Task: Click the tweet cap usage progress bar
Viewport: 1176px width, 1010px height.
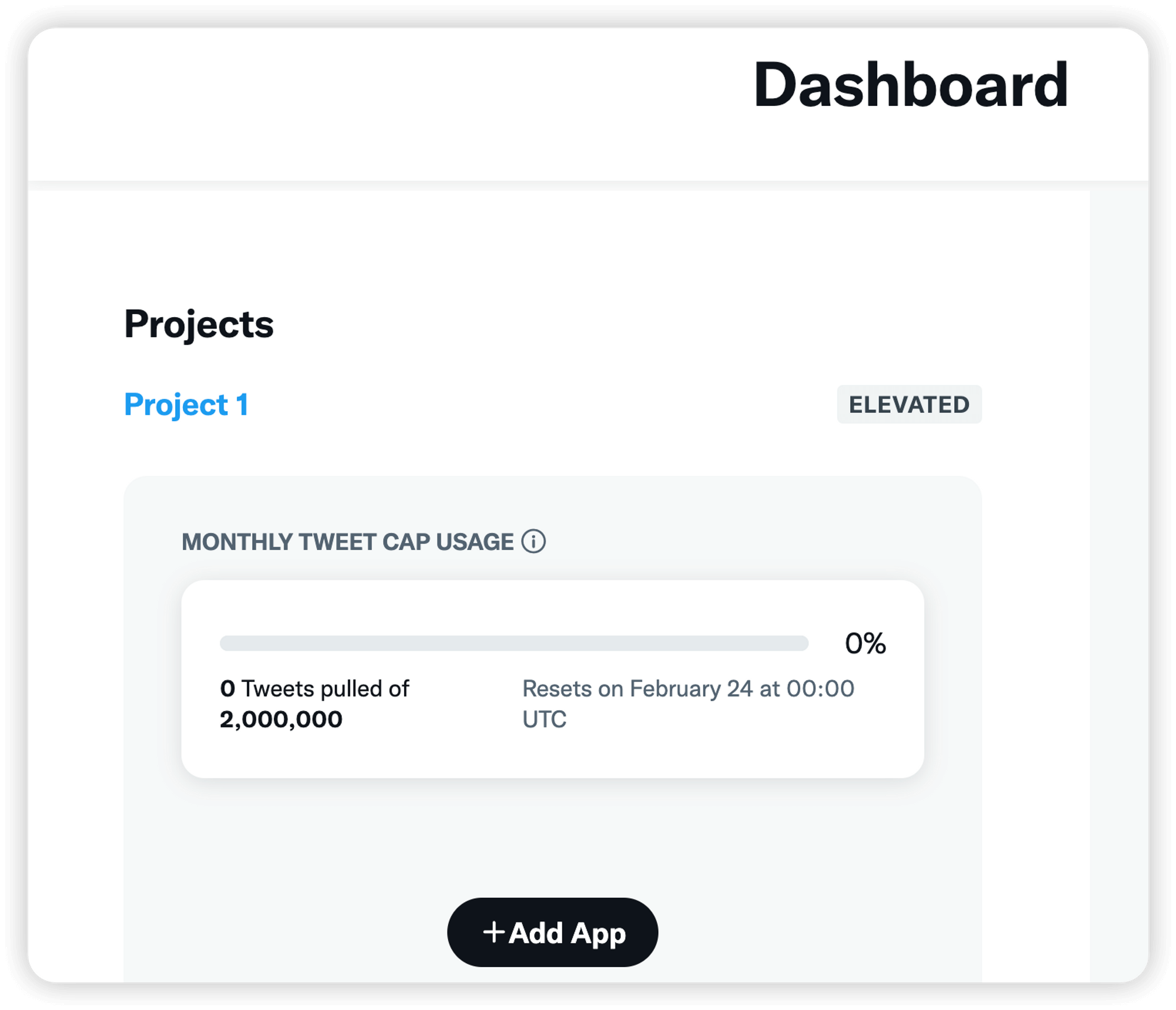Action: coord(514,644)
